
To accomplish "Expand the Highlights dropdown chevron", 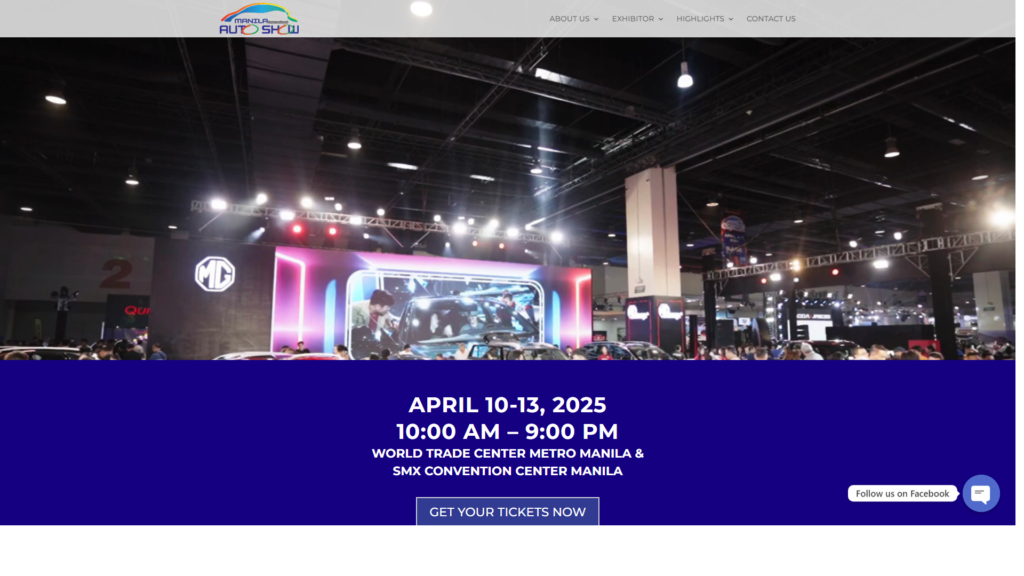I will (x=730, y=20).
